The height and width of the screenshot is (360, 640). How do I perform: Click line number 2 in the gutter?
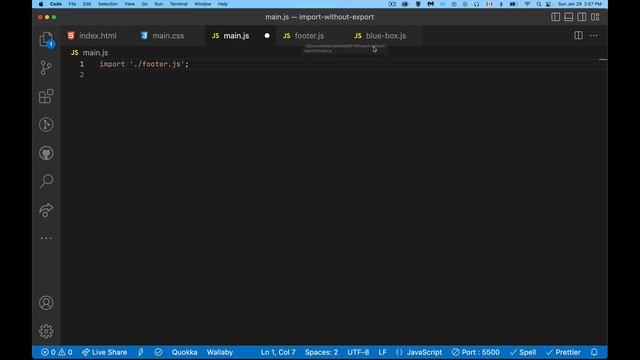tap(82, 75)
